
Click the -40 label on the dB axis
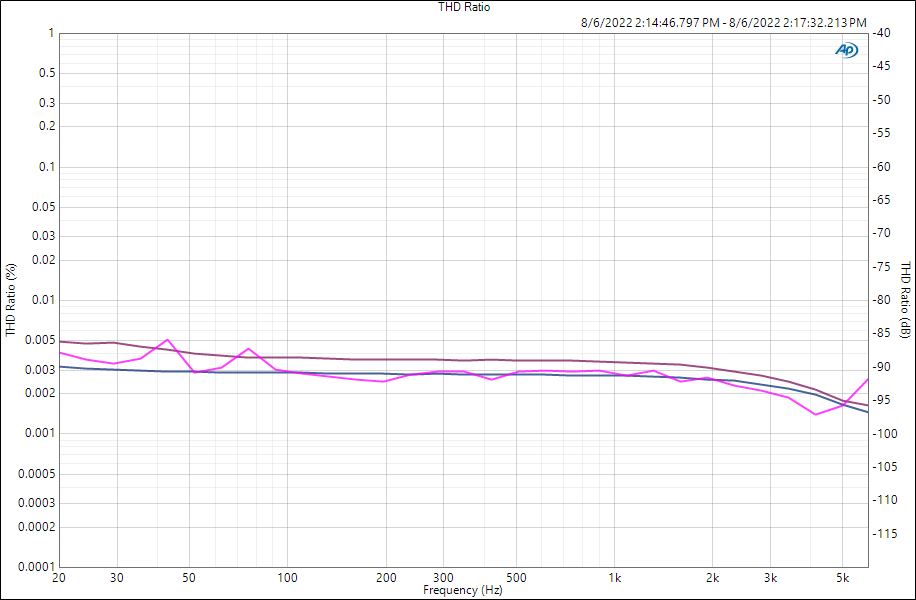[x=881, y=33]
